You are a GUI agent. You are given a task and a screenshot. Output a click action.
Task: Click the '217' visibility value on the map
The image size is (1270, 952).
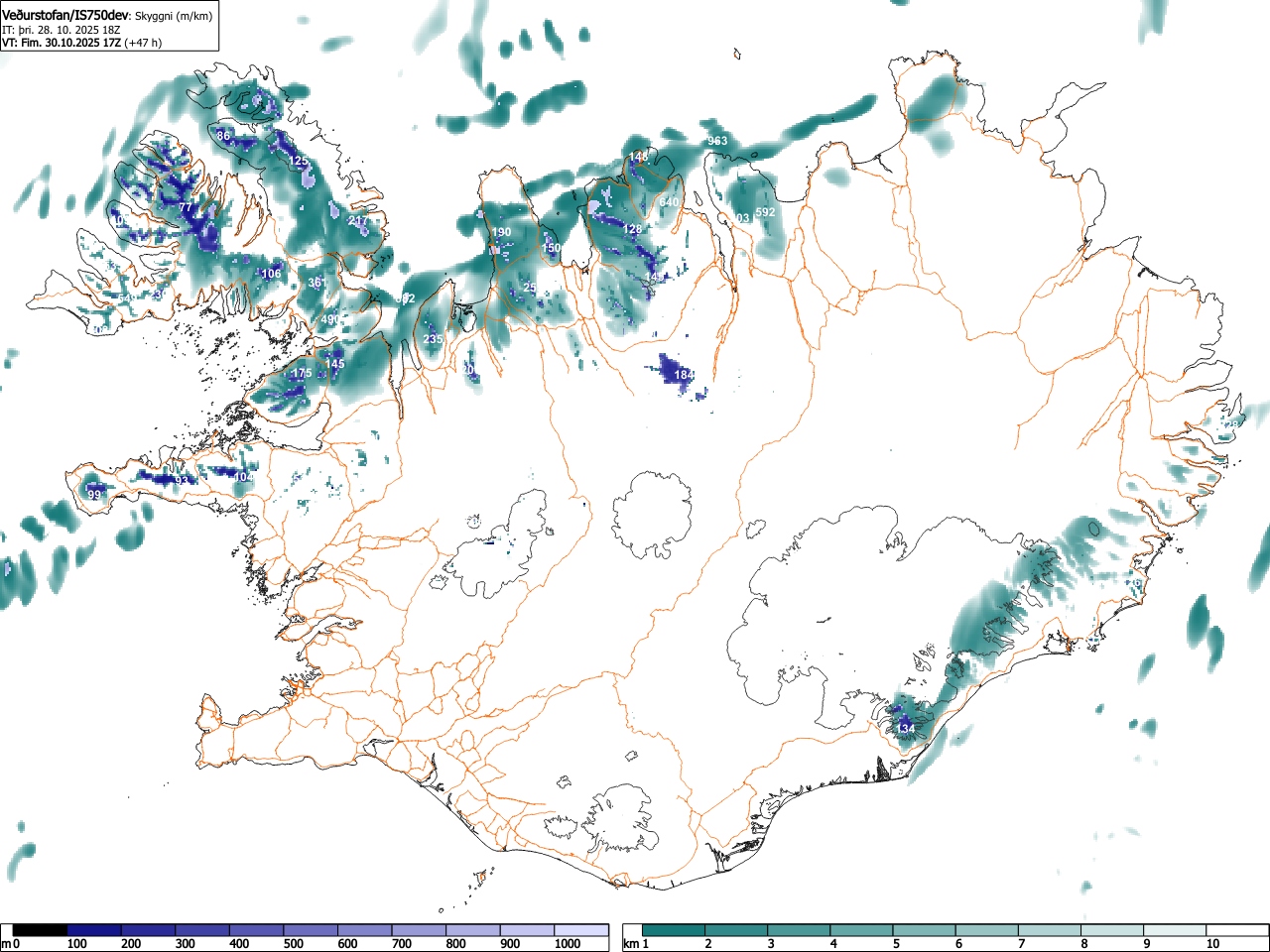pos(358,221)
